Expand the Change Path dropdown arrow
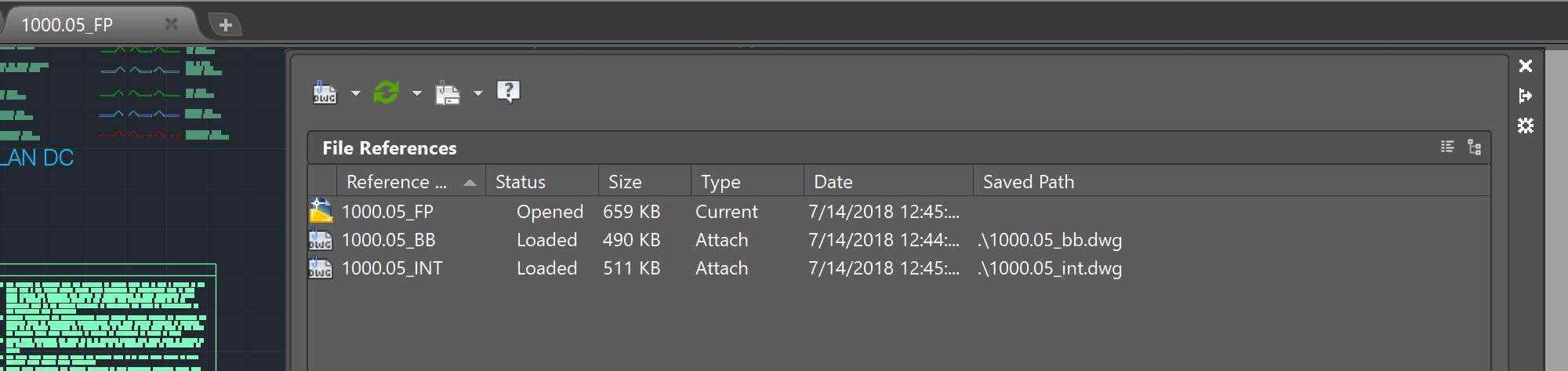 [477, 93]
